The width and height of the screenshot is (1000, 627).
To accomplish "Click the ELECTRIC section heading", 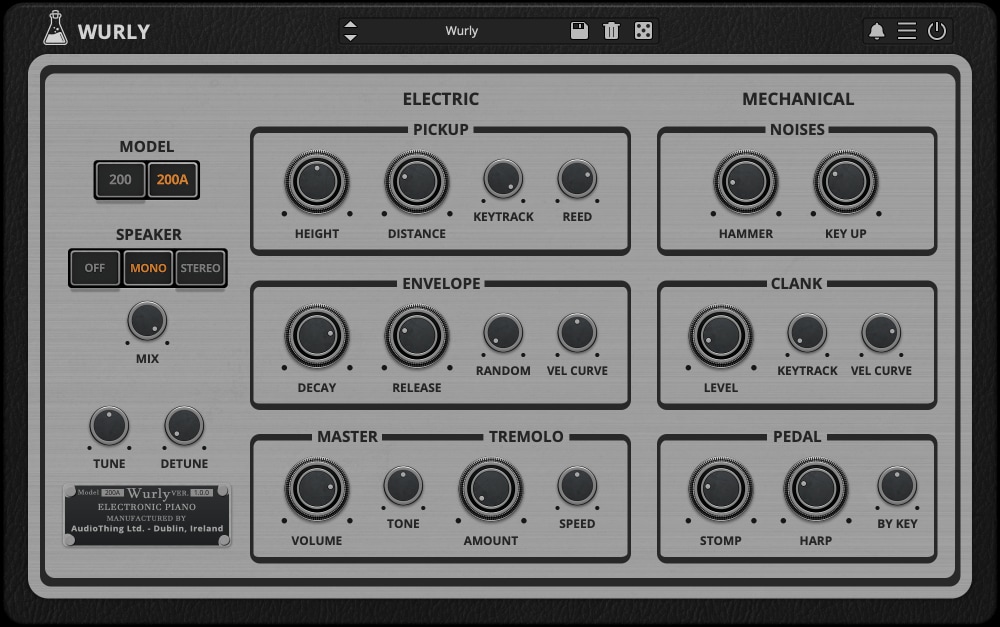I will [x=441, y=99].
